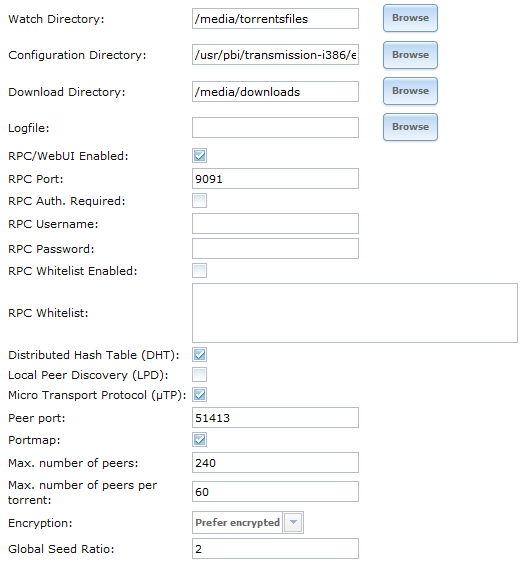This screenshot has width=525, height=568.
Task: Uncheck the Portmap checkbox
Action: click(199, 440)
